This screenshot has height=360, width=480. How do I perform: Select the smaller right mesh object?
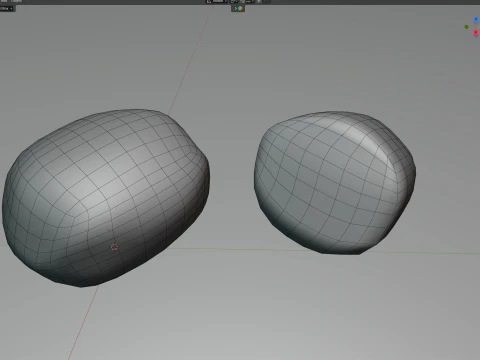coord(335,183)
